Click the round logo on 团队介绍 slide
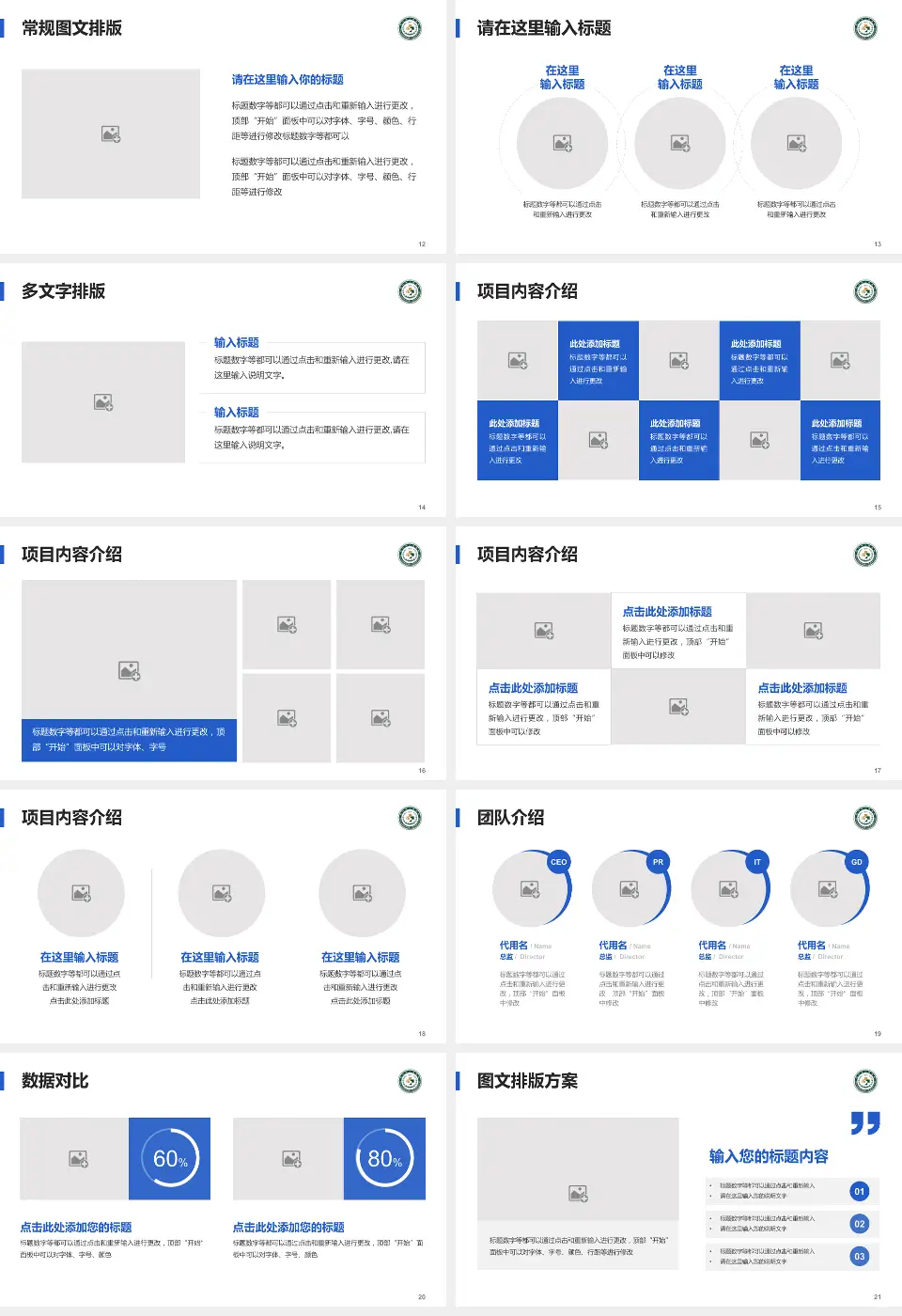Image resolution: width=902 pixels, height=1316 pixels. (865, 818)
